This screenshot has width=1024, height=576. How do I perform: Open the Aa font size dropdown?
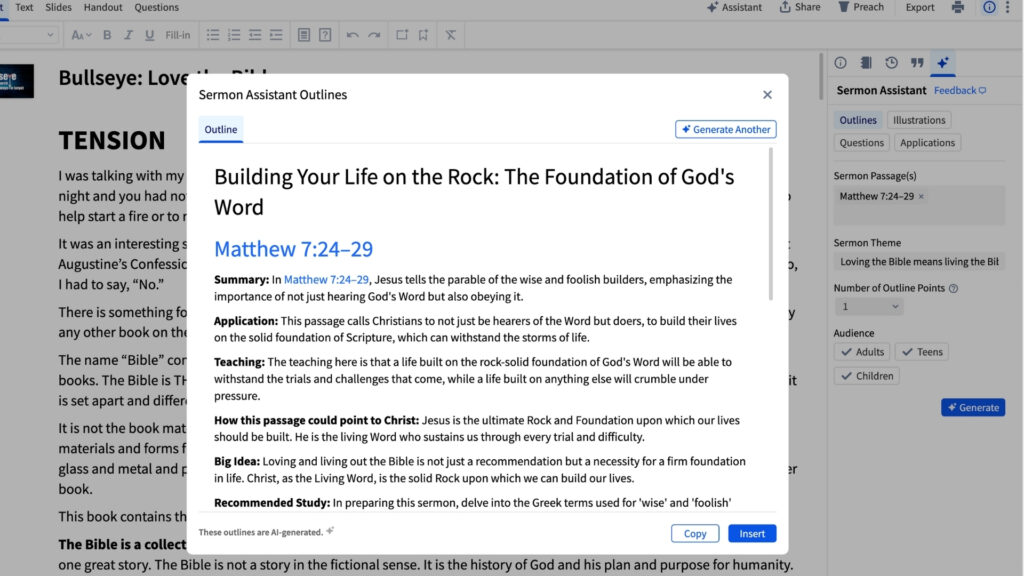point(80,34)
